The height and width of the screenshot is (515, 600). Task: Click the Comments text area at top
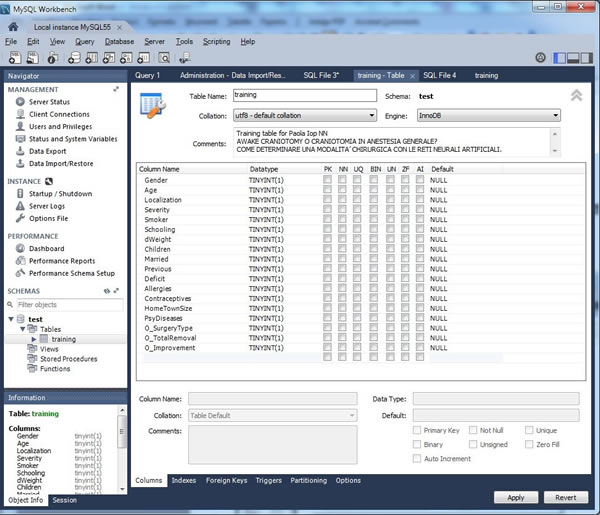(x=397, y=142)
